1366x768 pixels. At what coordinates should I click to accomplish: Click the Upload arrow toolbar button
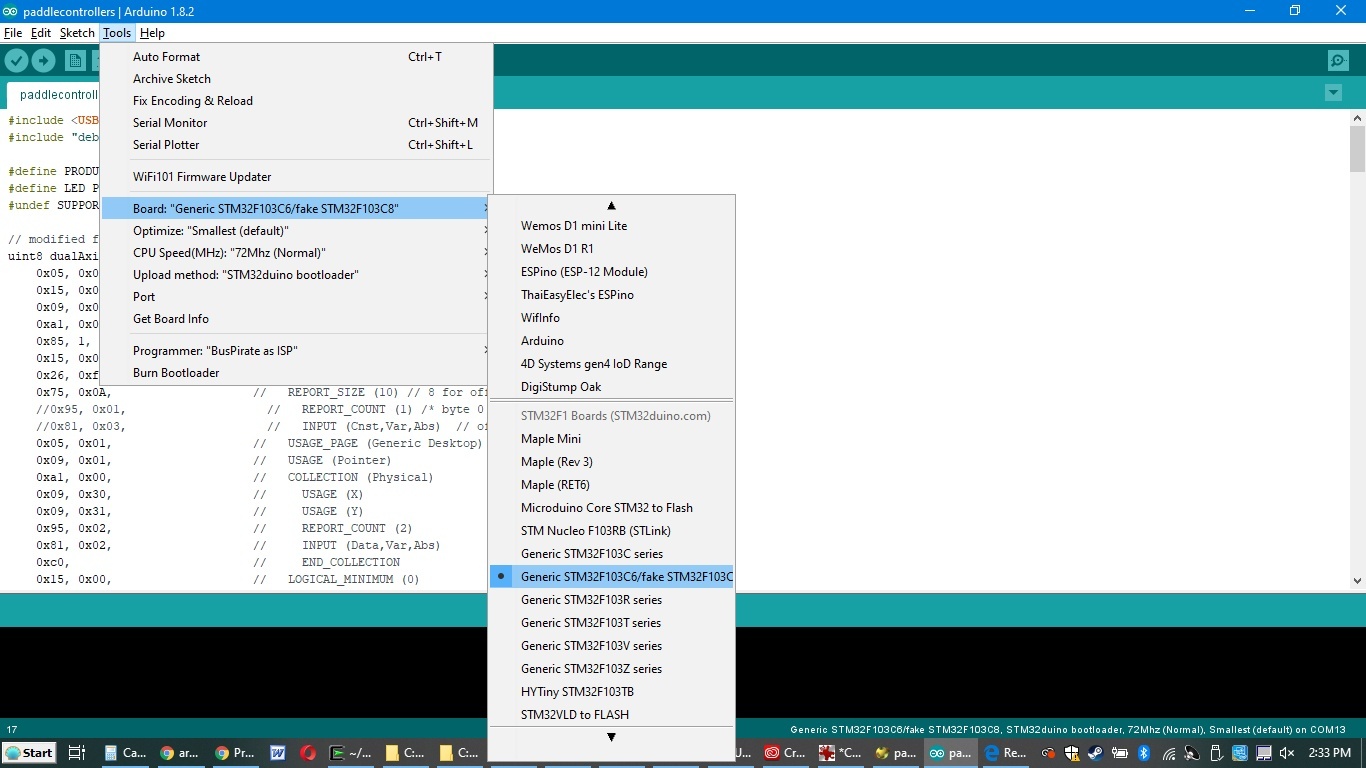pyautogui.click(x=43, y=61)
